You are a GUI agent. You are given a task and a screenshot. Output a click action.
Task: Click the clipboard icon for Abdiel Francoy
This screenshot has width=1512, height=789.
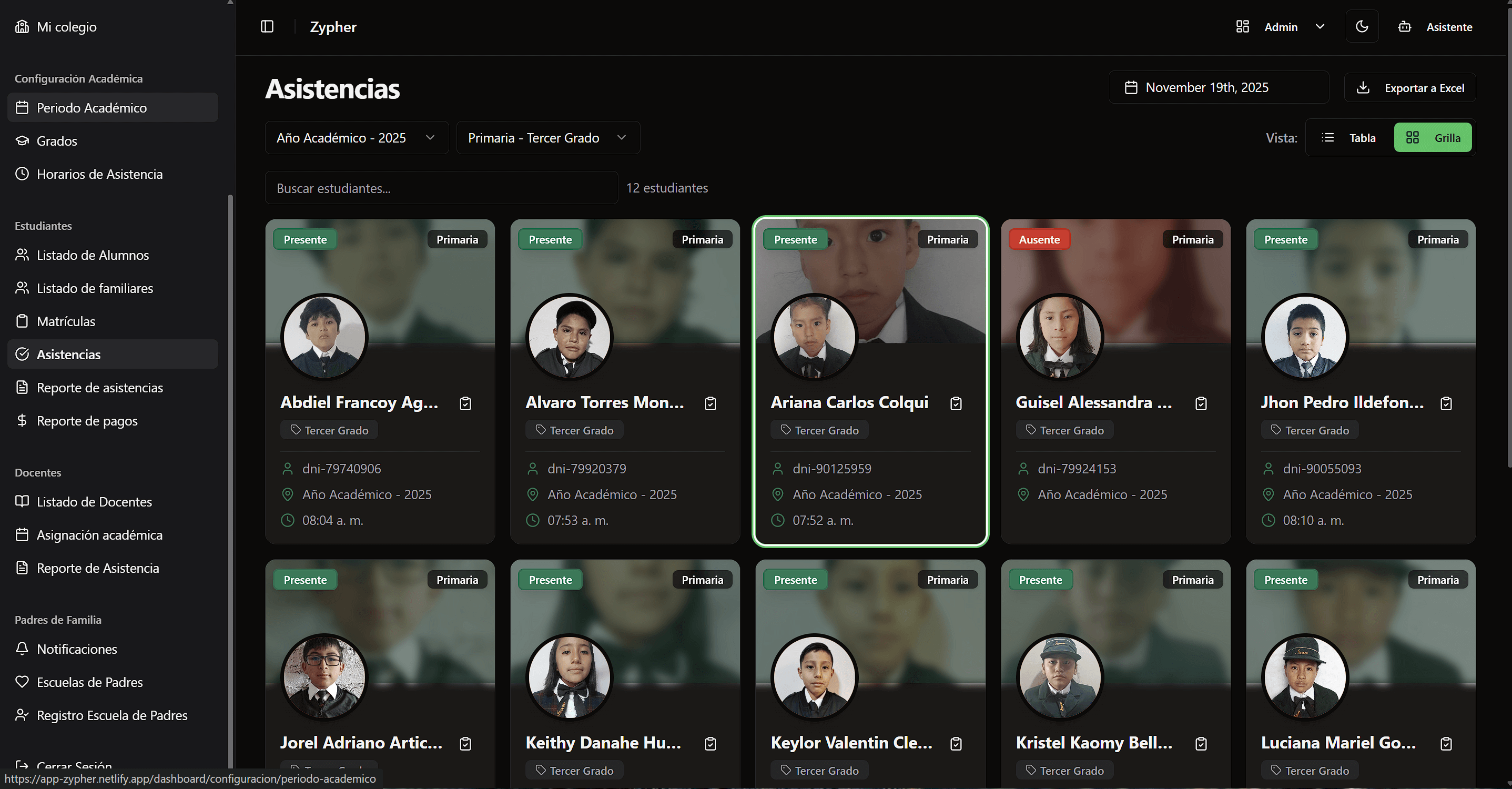pos(465,403)
